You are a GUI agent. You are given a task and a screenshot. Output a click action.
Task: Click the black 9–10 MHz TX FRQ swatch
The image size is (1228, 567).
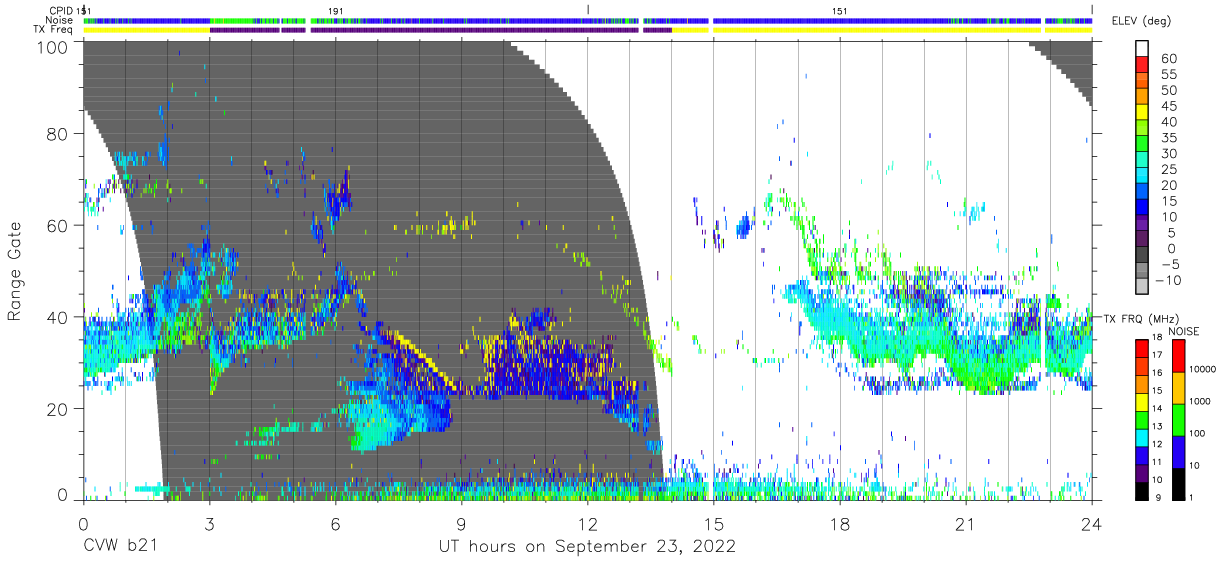click(1141, 491)
